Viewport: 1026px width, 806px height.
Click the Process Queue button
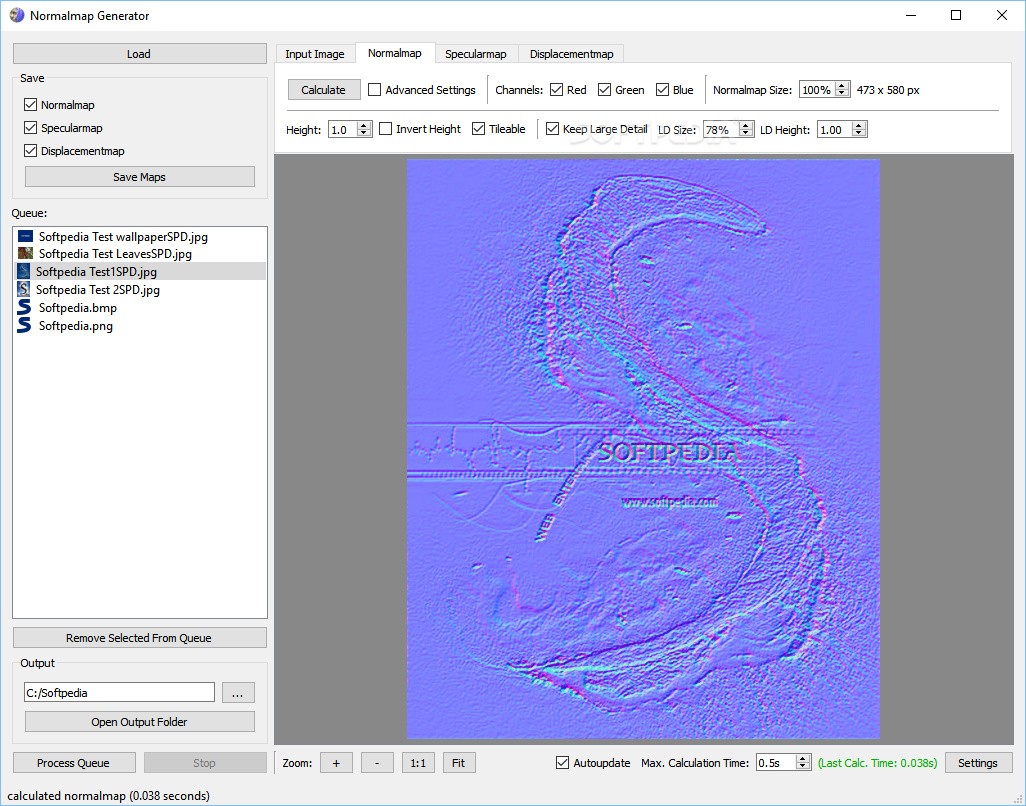tap(74, 763)
